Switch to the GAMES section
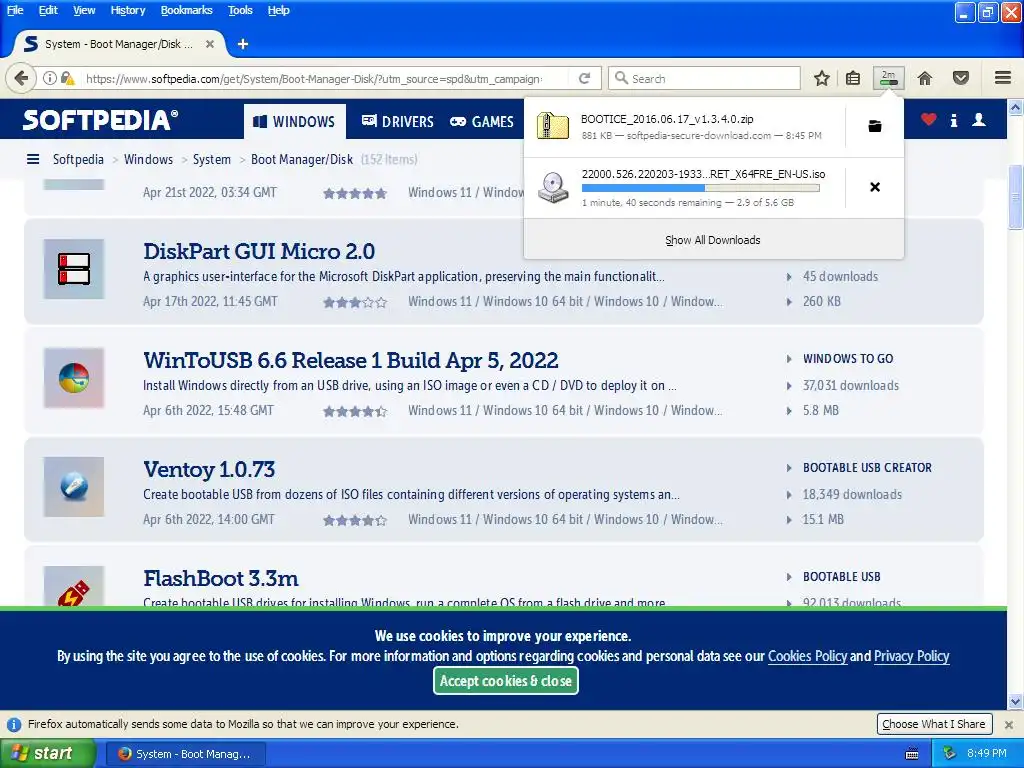 (x=482, y=121)
